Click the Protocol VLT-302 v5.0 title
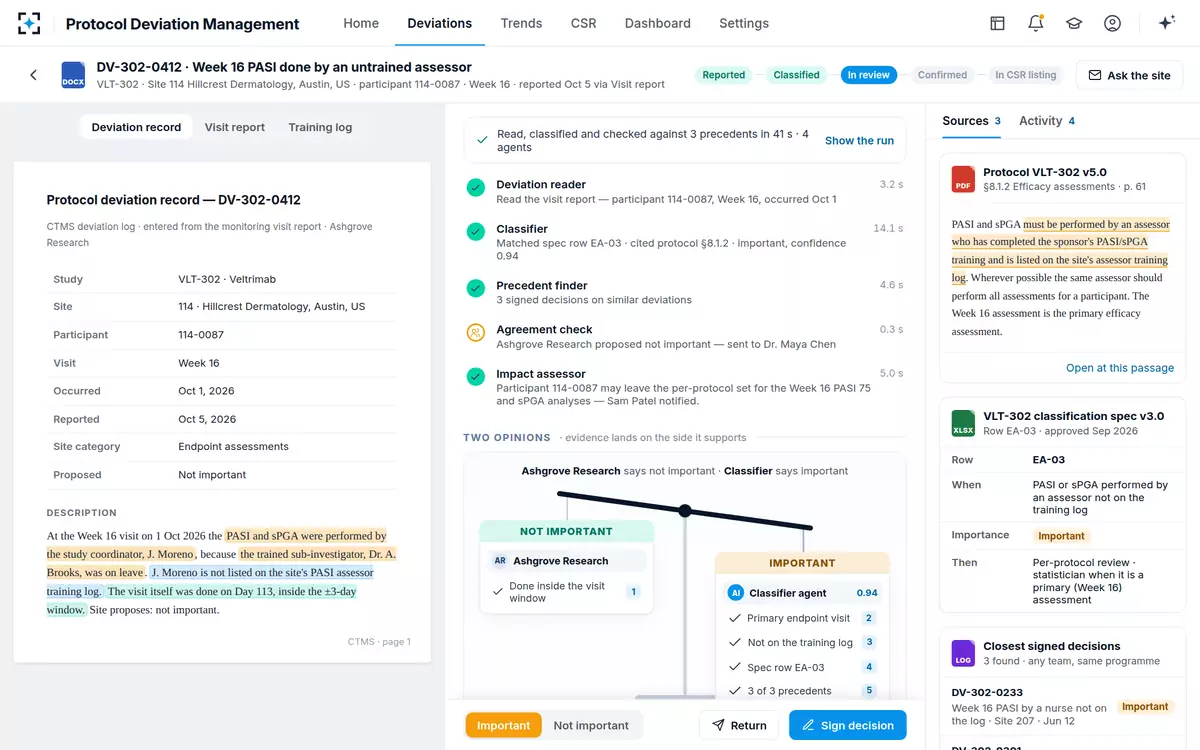This screenshot has width=1200, height=750. click(x=1045, y=172)
